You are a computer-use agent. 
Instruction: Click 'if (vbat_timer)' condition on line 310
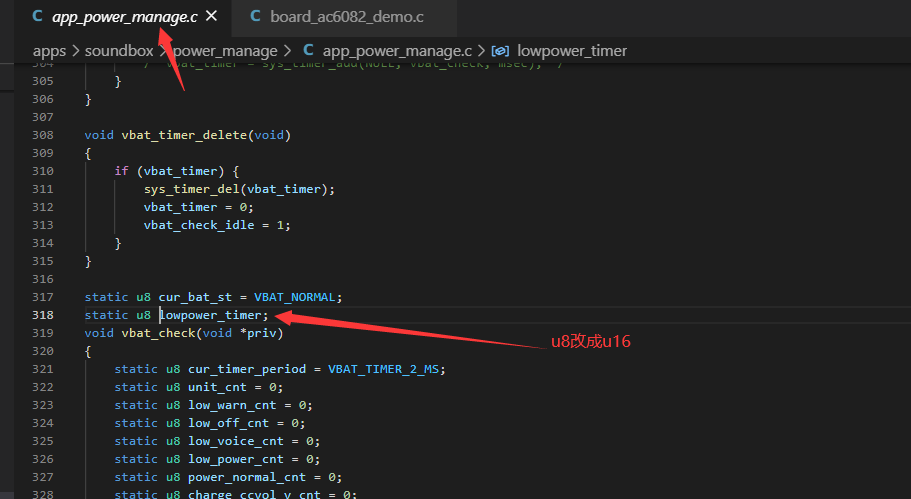click(169, 171)
